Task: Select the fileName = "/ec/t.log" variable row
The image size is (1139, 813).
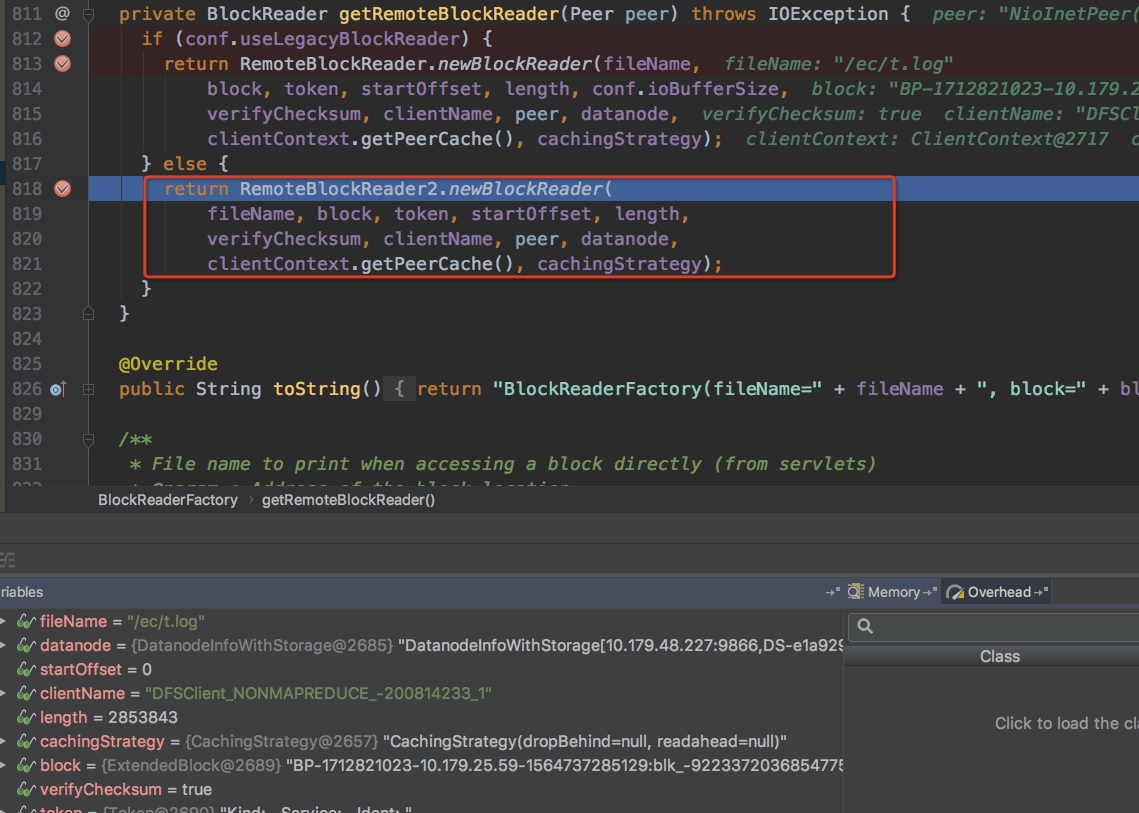Action: [x=421, y=621]
